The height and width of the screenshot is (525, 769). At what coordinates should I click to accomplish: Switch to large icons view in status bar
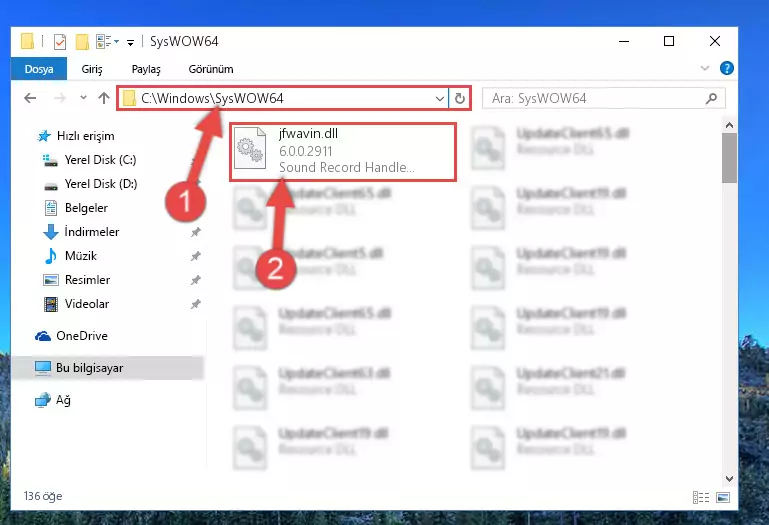point(723,497)
